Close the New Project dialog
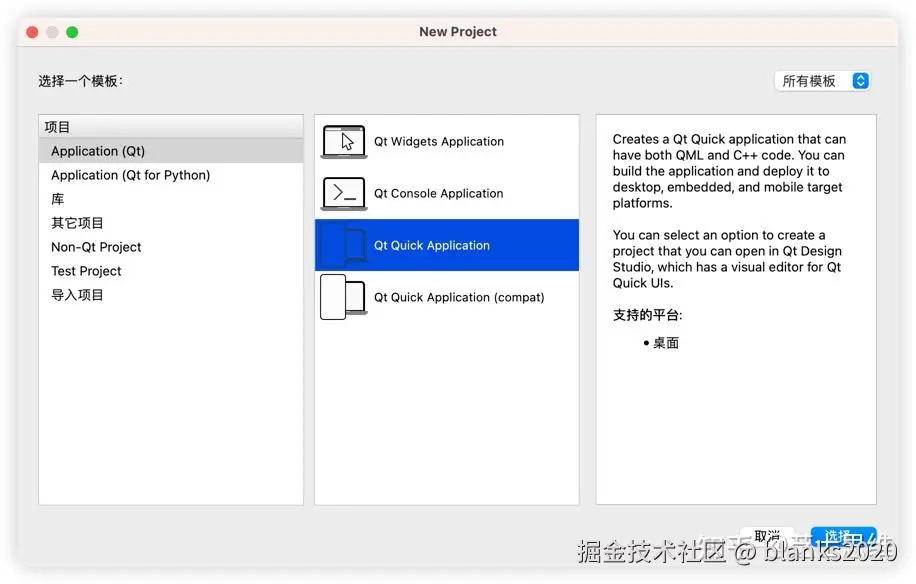916x584 pixels. click(33, 32)
